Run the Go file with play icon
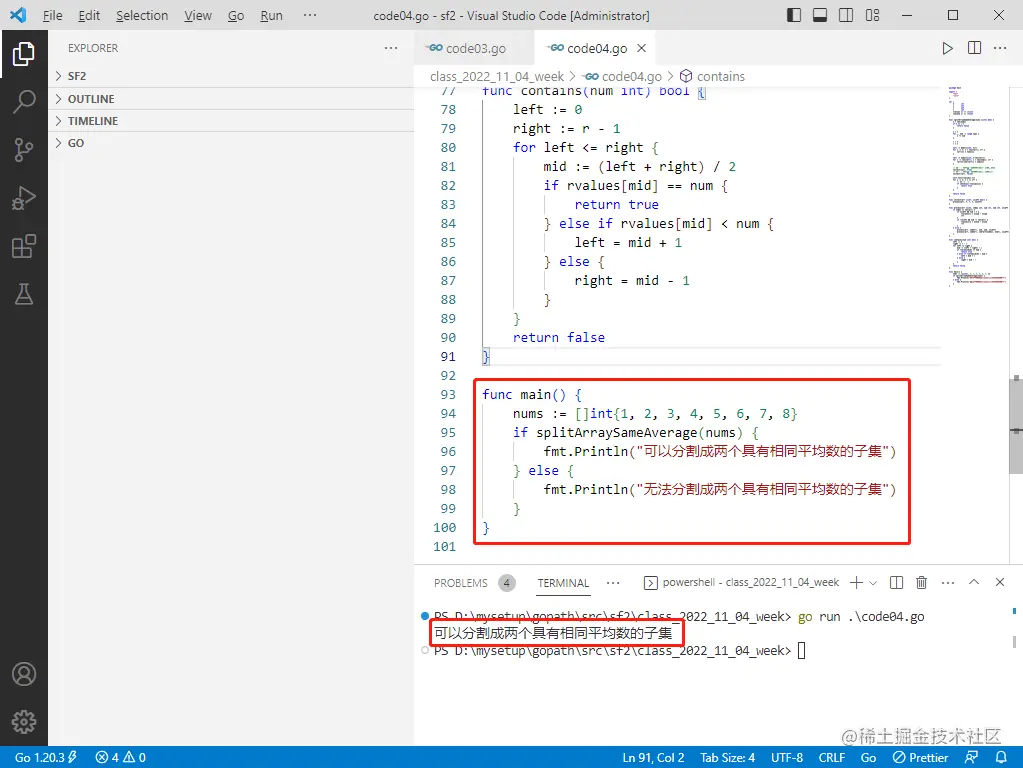1023x768 pixels. click(x=947, y=48)
